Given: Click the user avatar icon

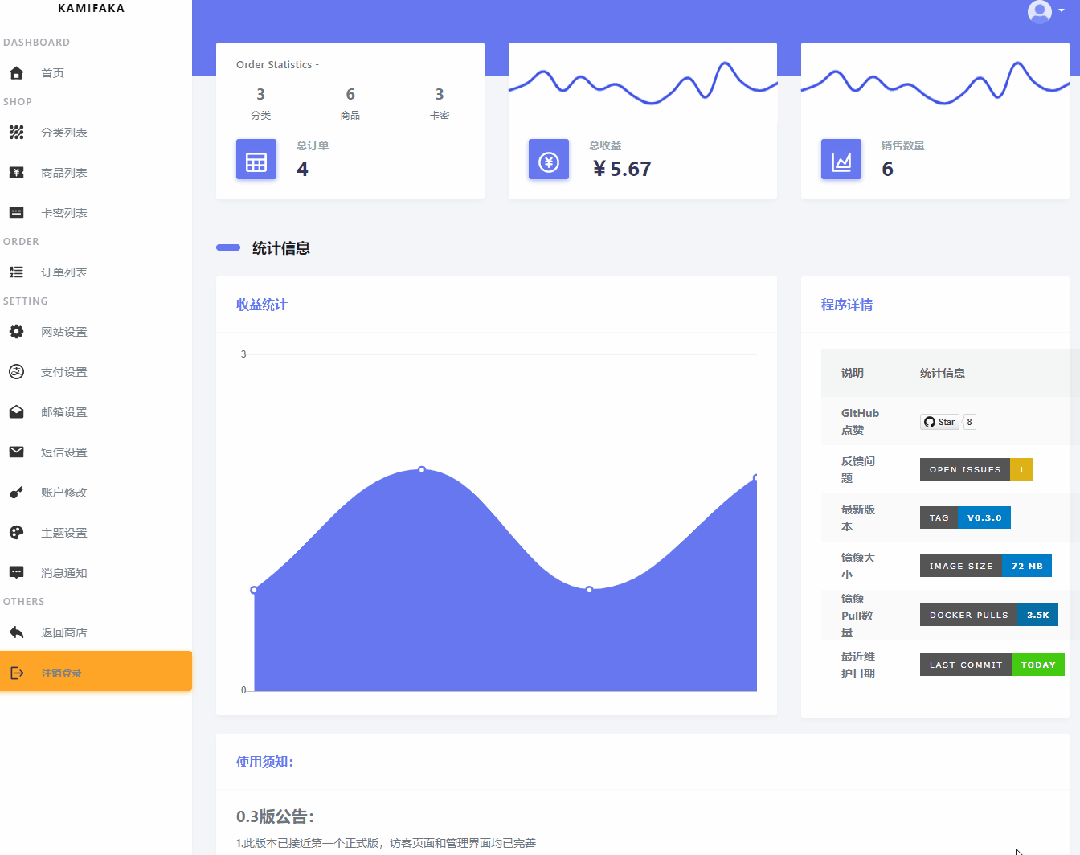Looking at the screenshot, I should click(x=1039, y=11).
